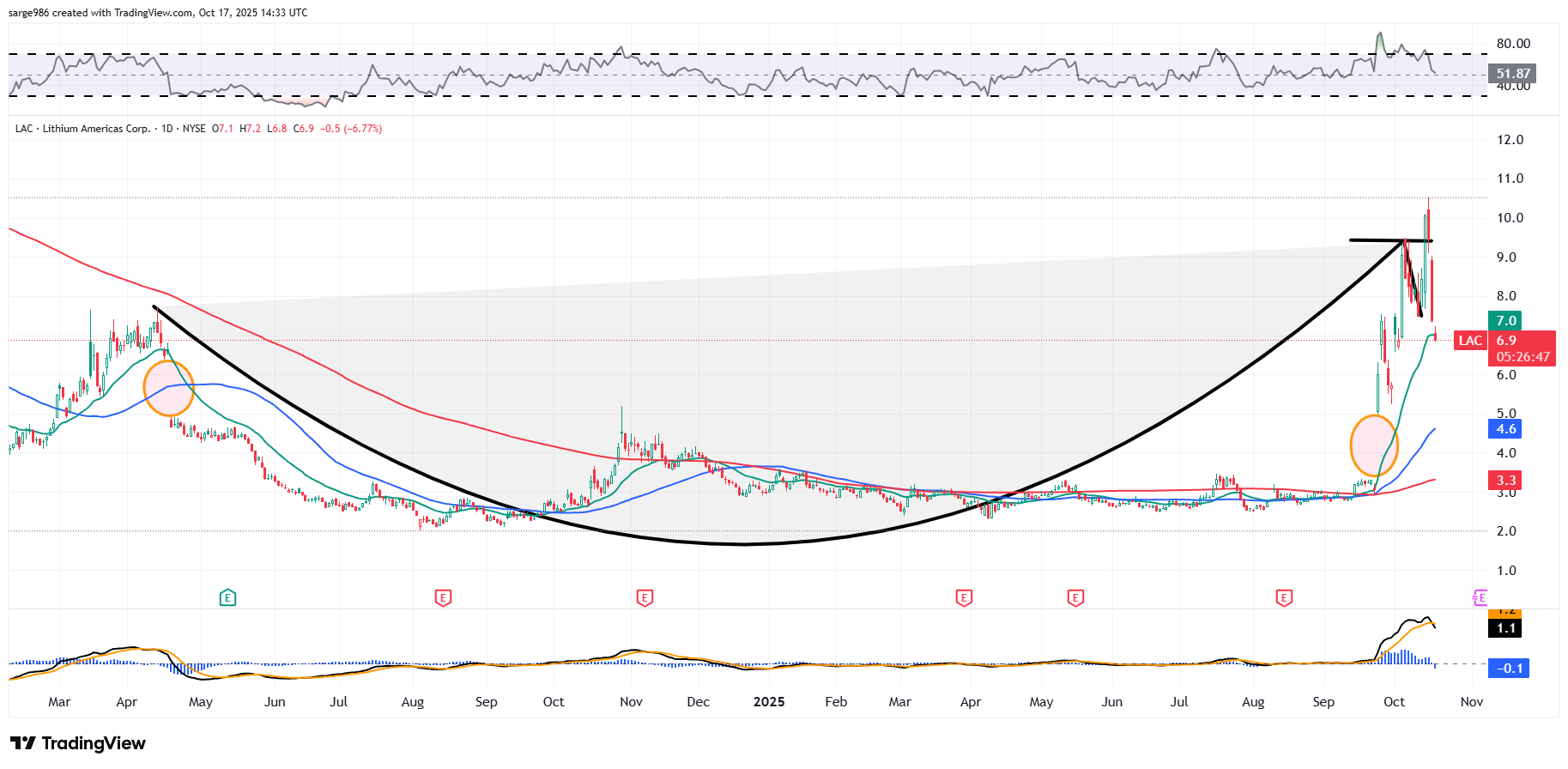Select the earnings marker near April 2025

pos(964,597)
